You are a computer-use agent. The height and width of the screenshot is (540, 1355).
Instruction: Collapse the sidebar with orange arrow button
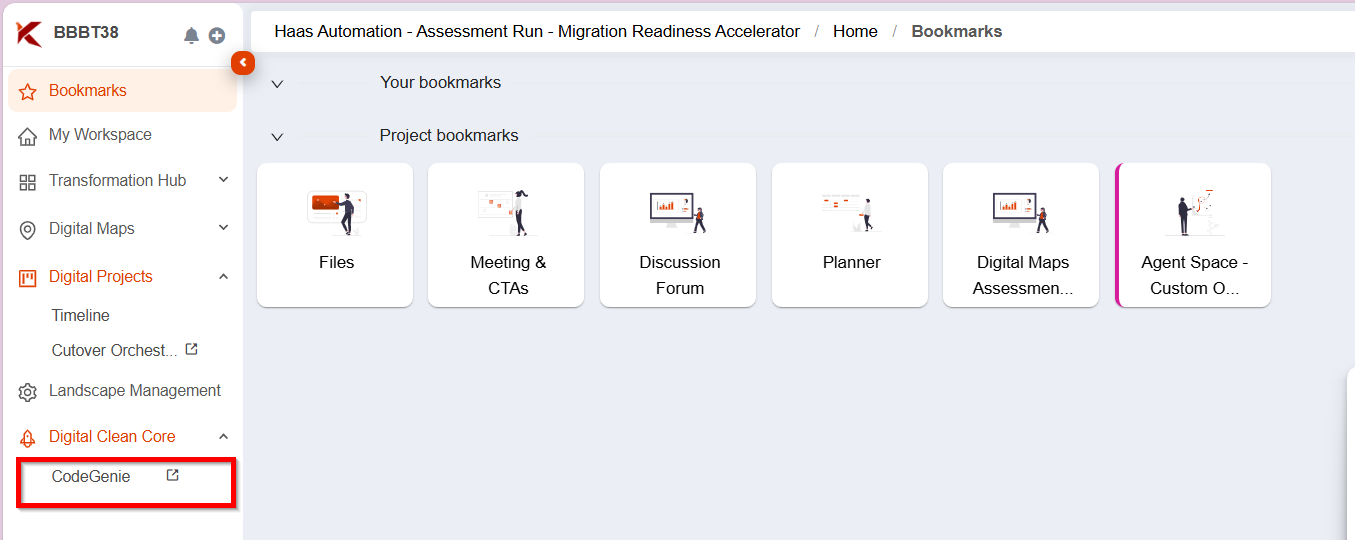[x=242, y=63]
